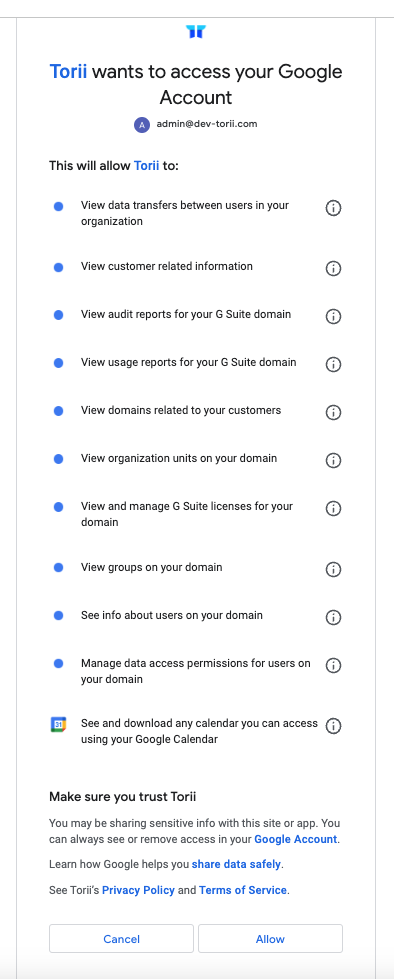This screenshot has width=394, height=979.
Task: Click 'View groups on your domain' text
Action: pyautogui.click(x=152, y=567)
